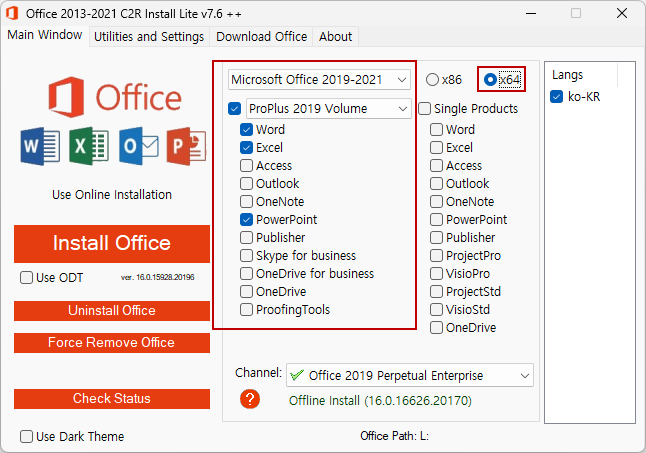The width and height of the screenshot is (646, 453).
Task: Select the x86 architecture radio button
Action: pos(444,79)
